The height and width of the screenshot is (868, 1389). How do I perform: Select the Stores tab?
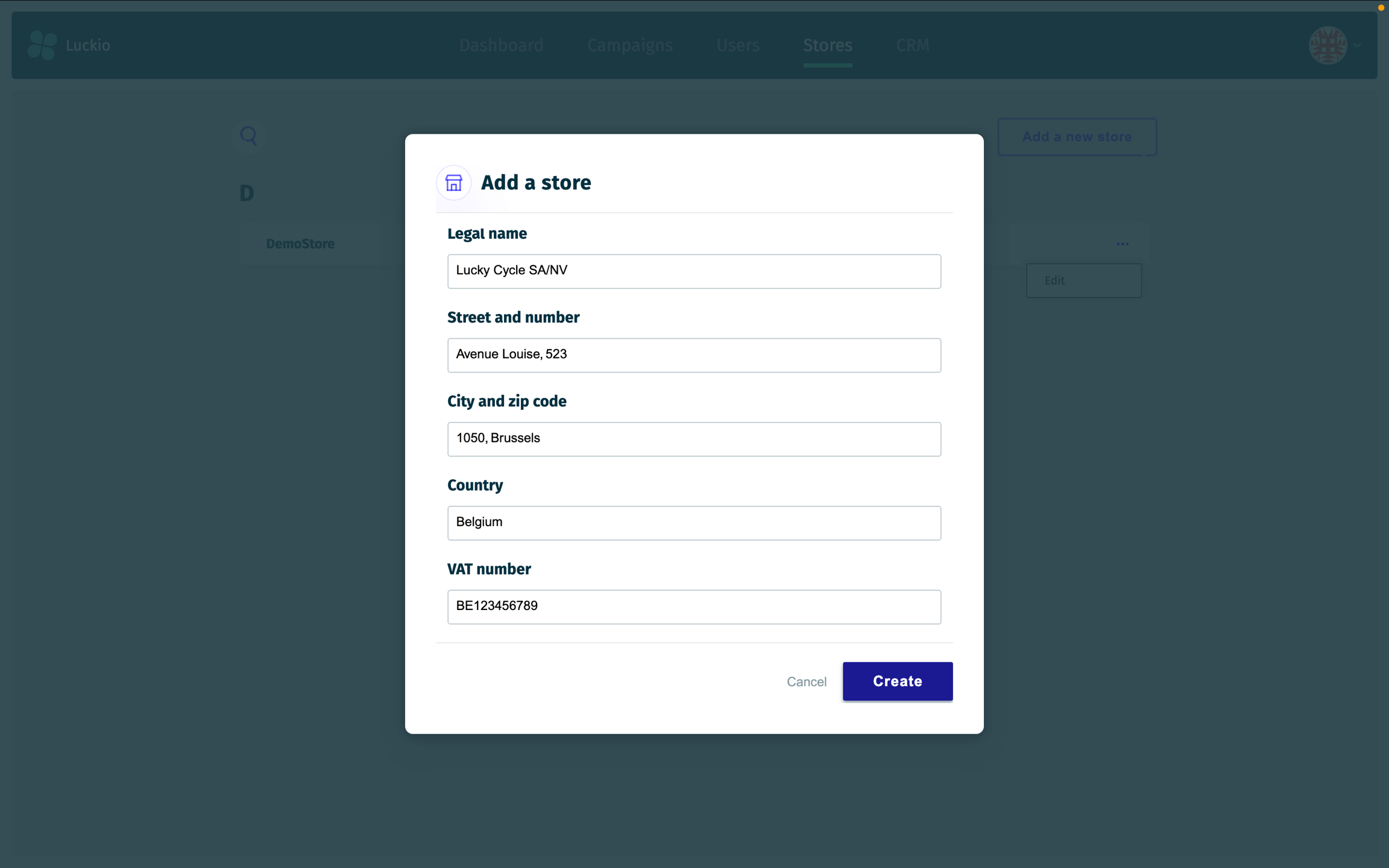click(827, 45)
